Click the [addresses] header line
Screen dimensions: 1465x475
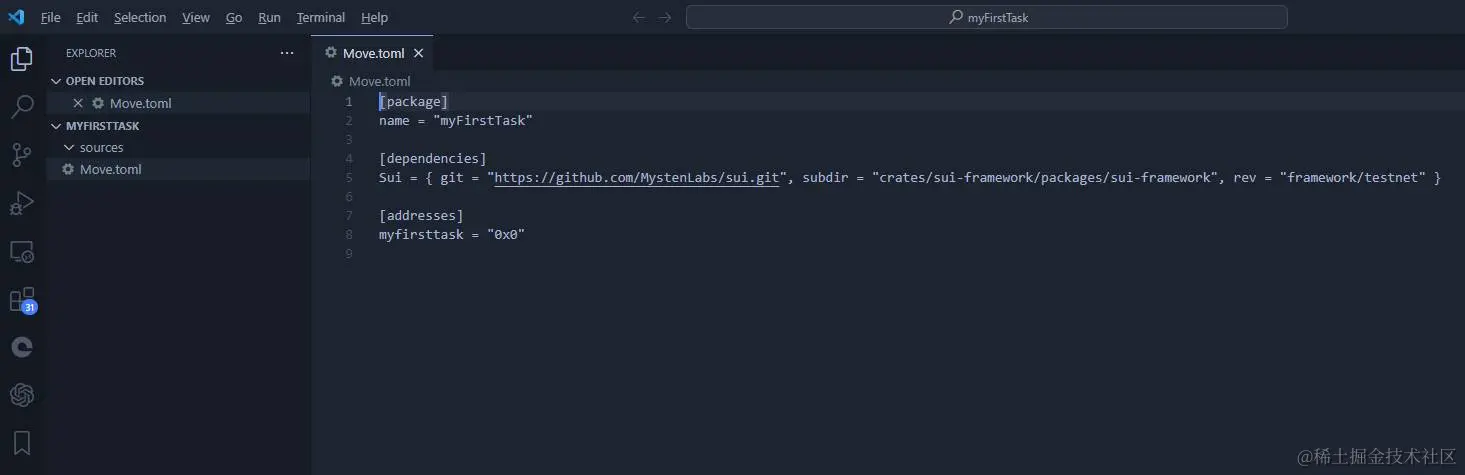(x=421, y=215)
